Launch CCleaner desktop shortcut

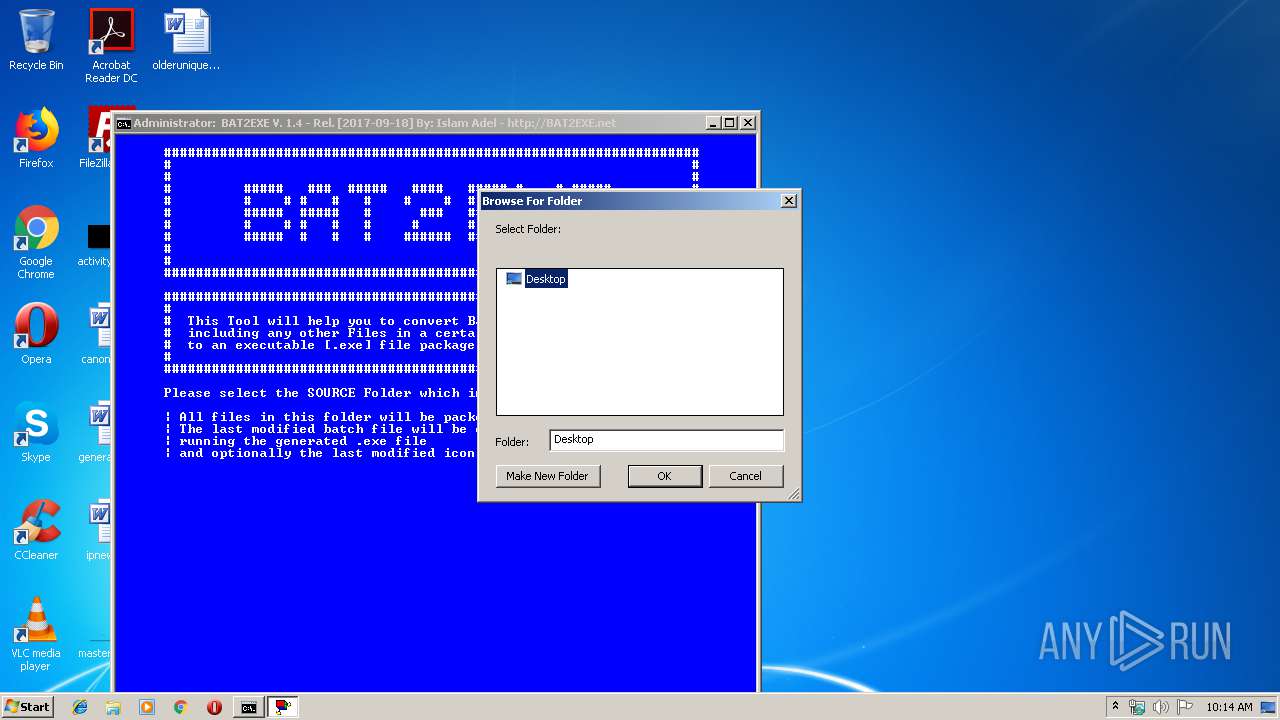(36, 530)
